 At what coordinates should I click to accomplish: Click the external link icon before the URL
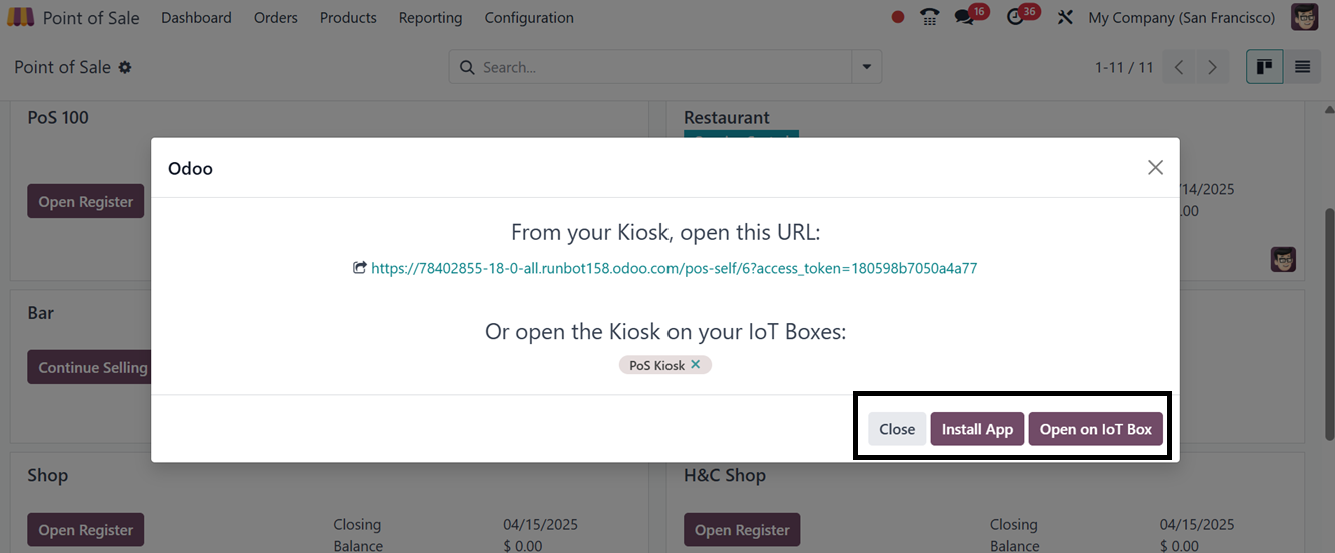359,268
